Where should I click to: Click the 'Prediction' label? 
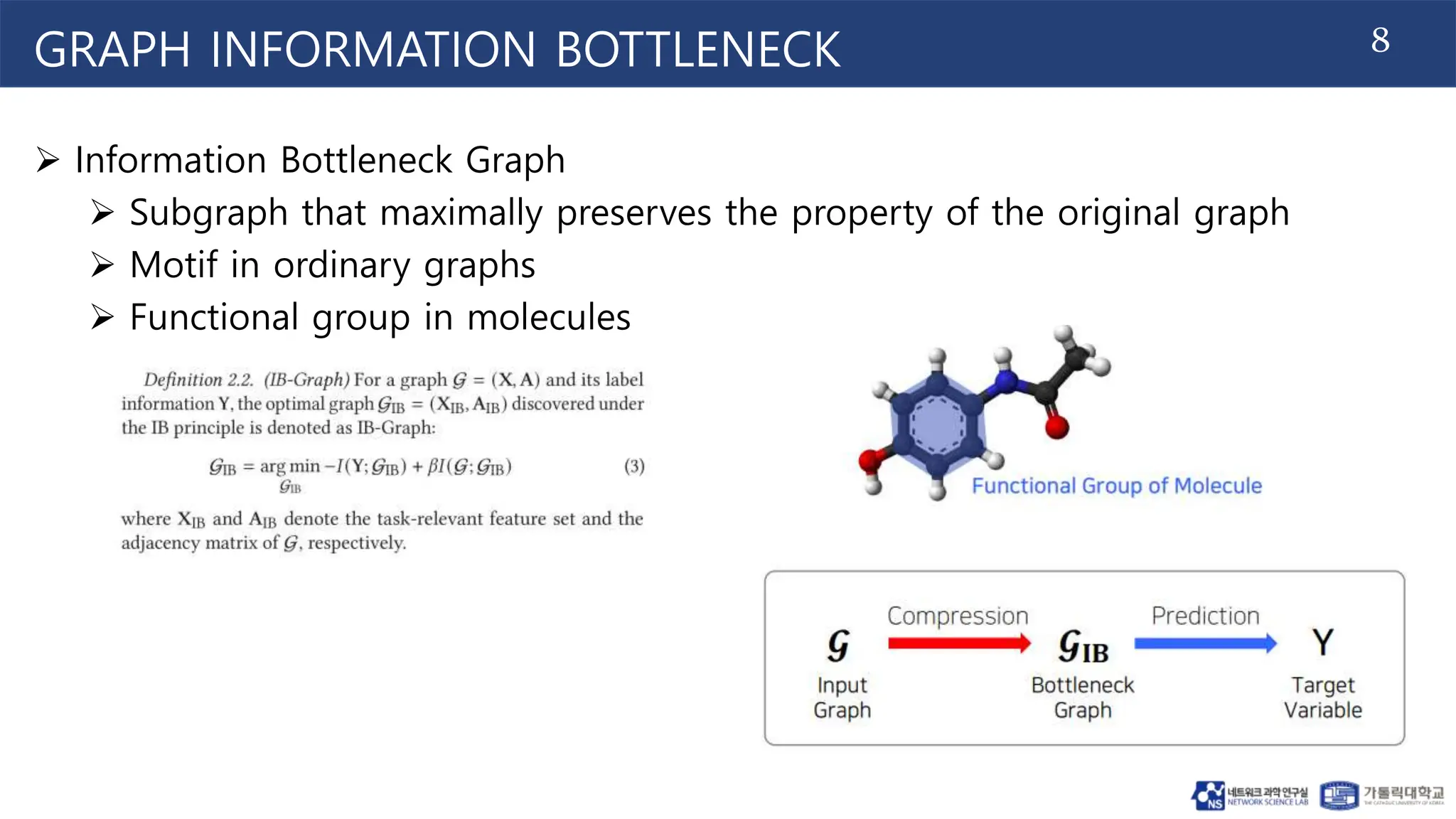[x=1205, y=615]
